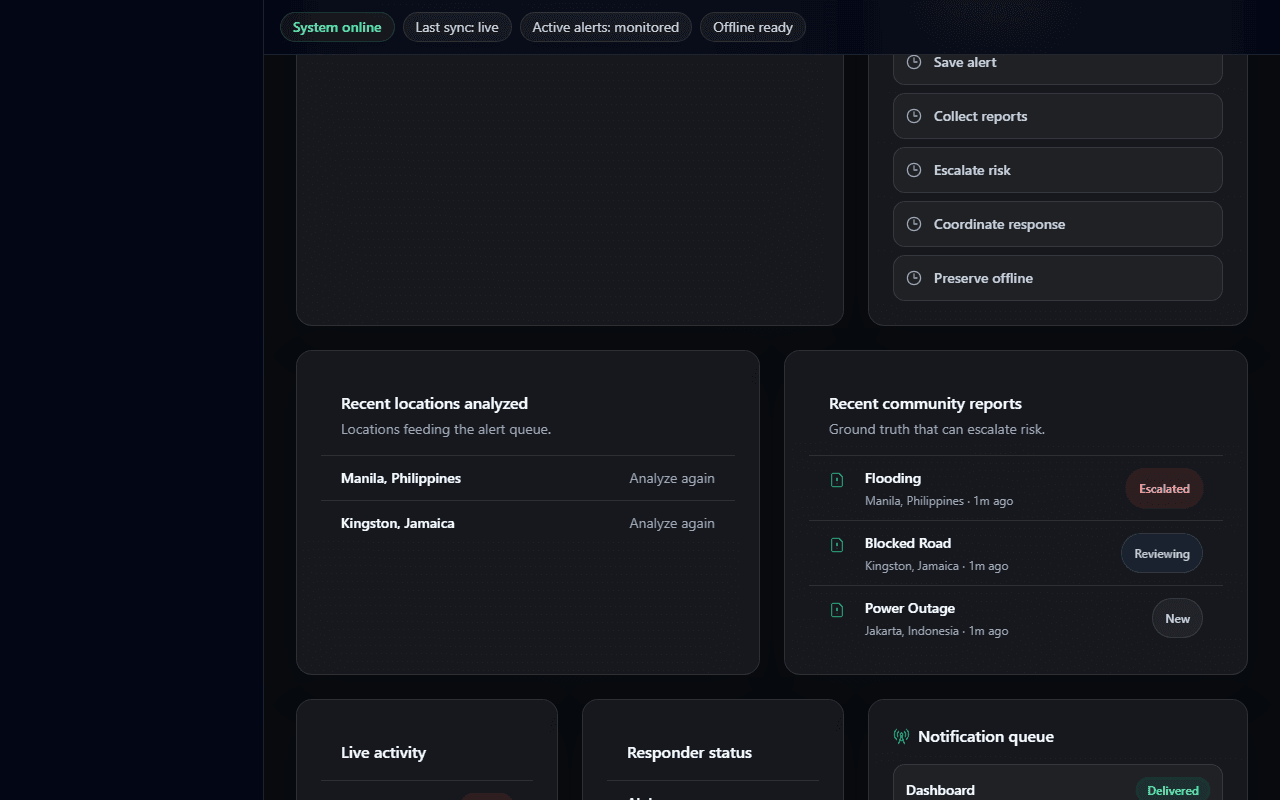Click the Delivered badge in Notification queue
This screenshot has width=1280, height=800.
point(1173,790)
